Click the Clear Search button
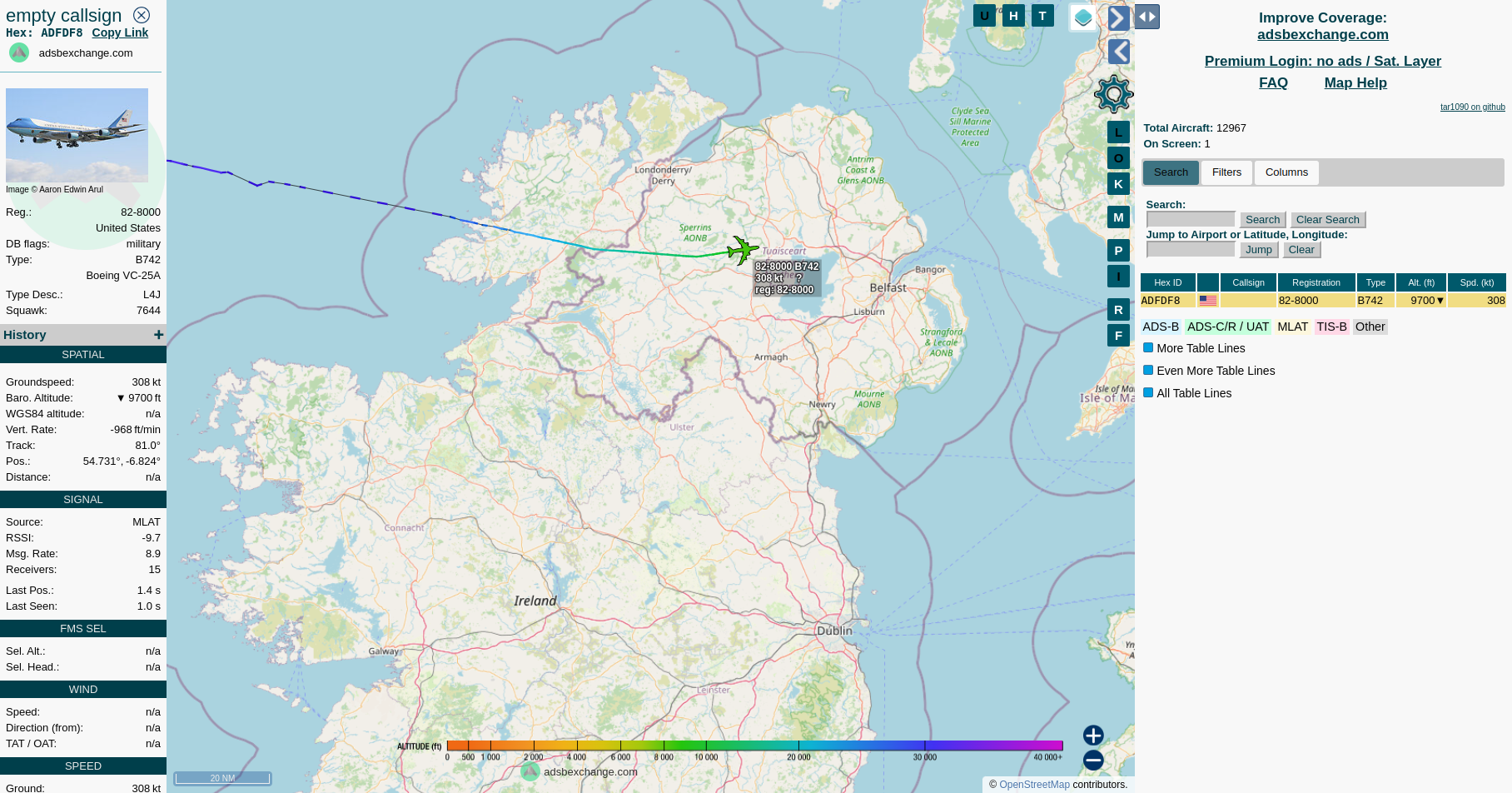This screenshot has height=793, width=1512. [1327, 219]
